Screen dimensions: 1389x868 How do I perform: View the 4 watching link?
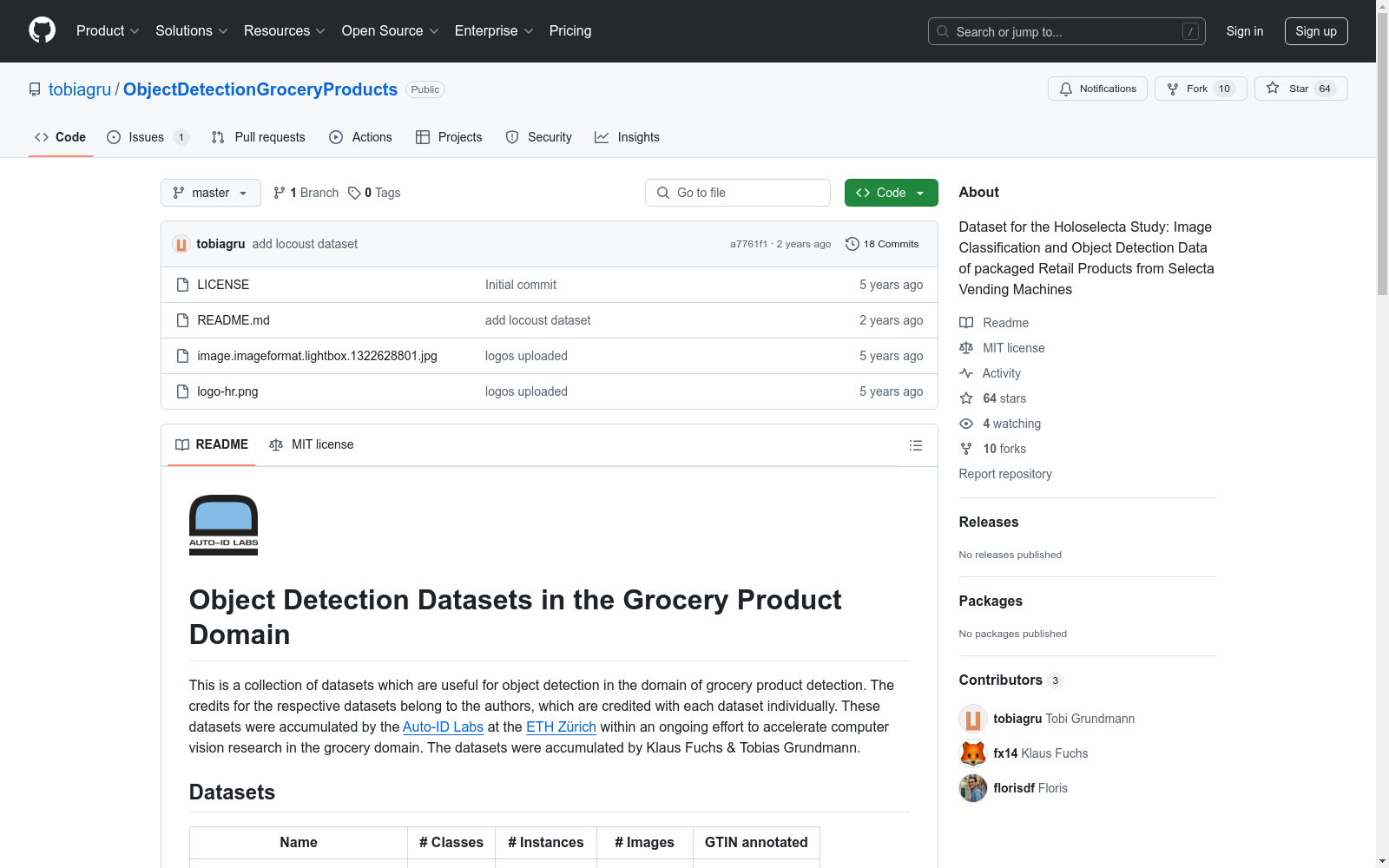click(1000, 424)
